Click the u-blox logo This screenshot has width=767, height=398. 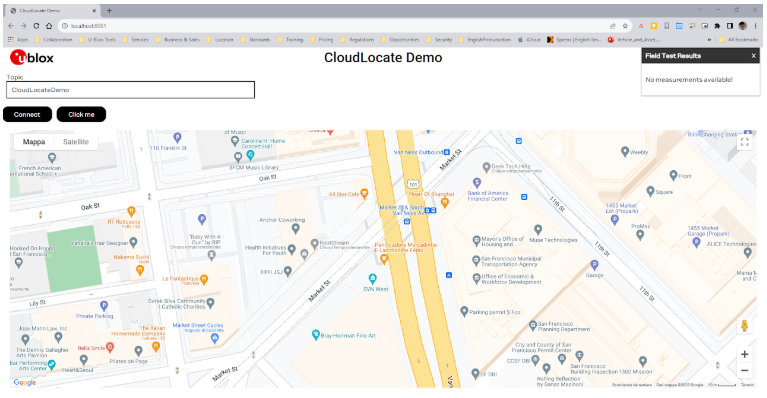click(32, 58)
